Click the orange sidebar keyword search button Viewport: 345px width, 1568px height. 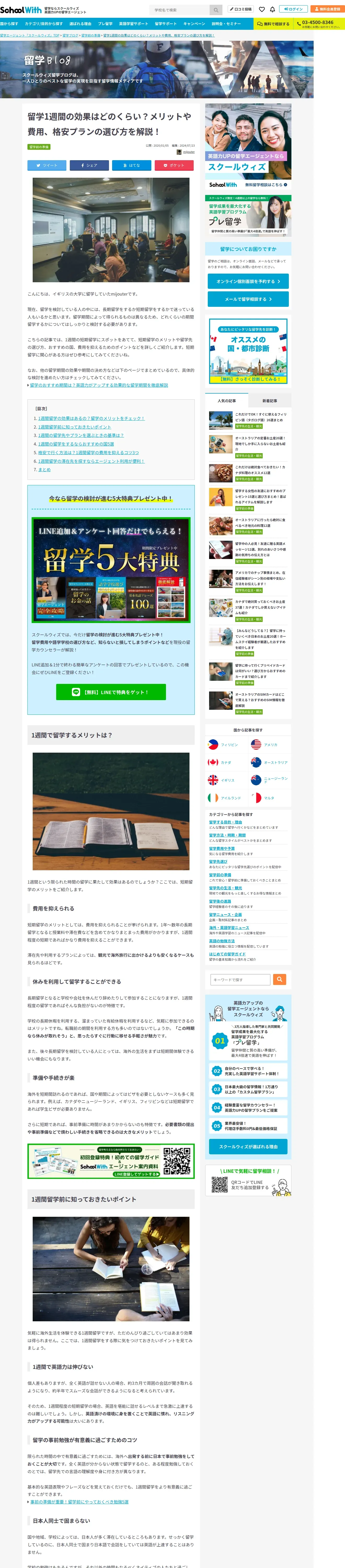[279, 979]
